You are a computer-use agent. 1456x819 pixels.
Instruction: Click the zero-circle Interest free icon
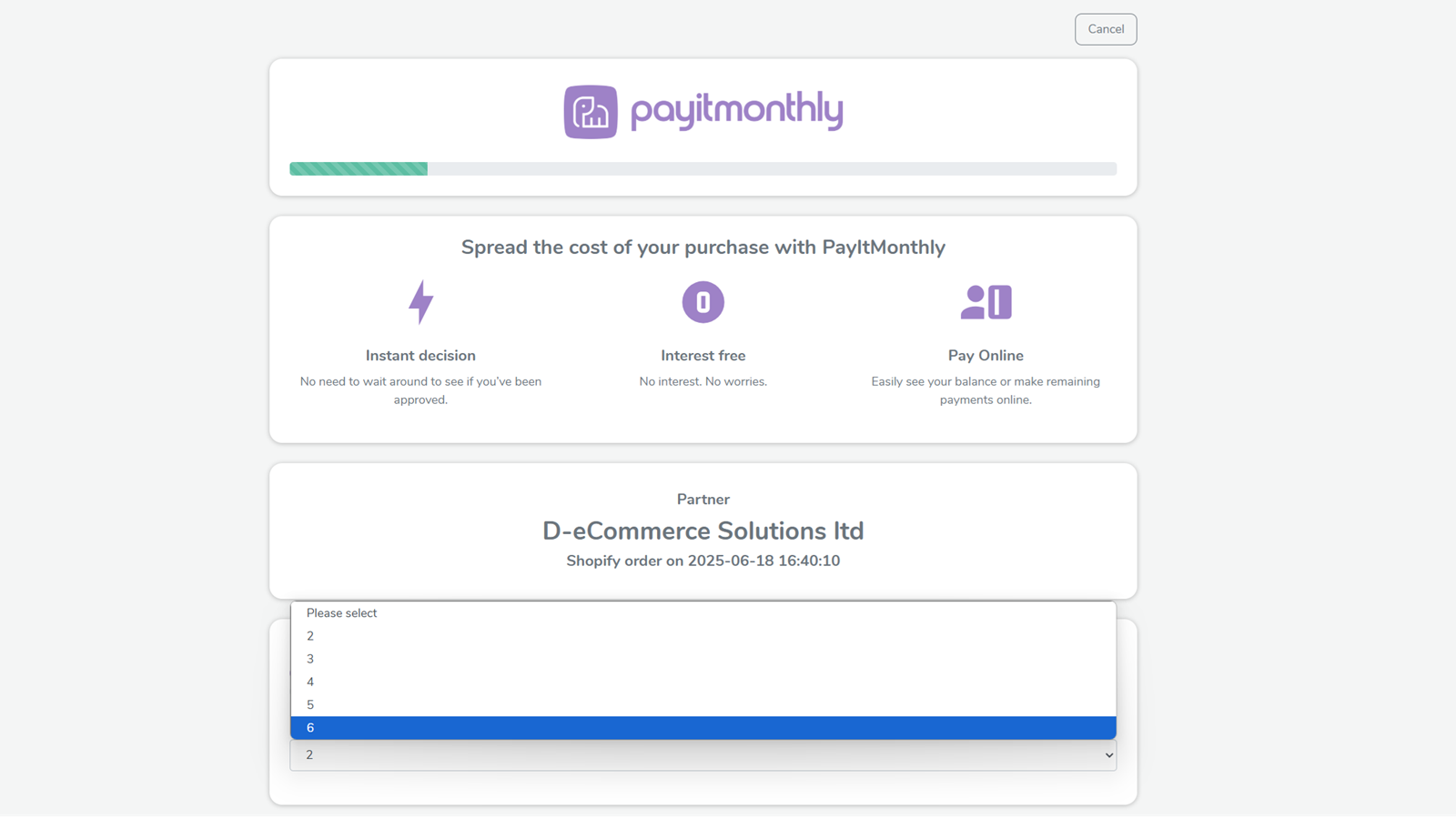click(703, 302)
